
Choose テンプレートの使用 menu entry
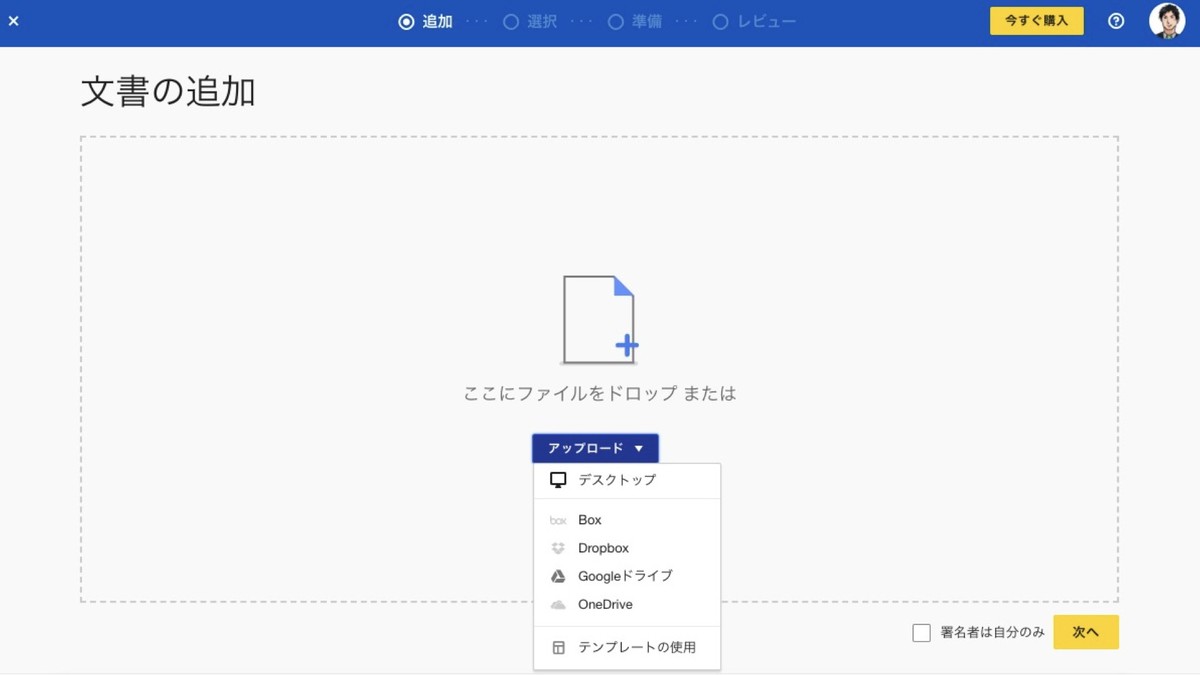click(x=636, y=647)
